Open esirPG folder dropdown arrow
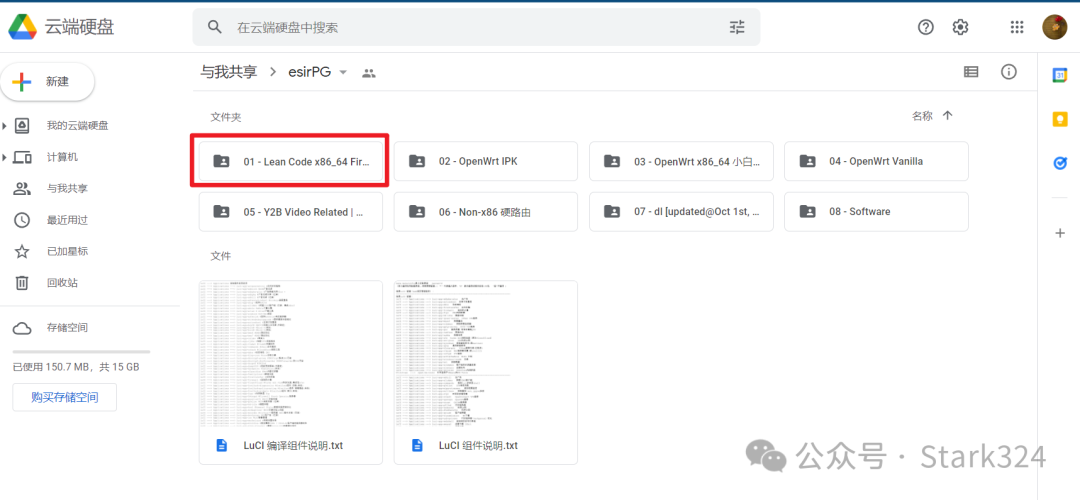1080x500 pixels. (344, 72)
